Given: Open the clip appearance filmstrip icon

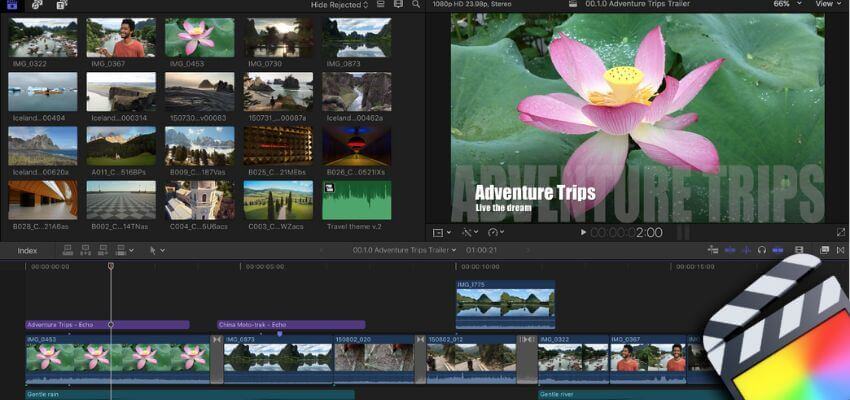Looking at the screenshot, I should point(799,250).
